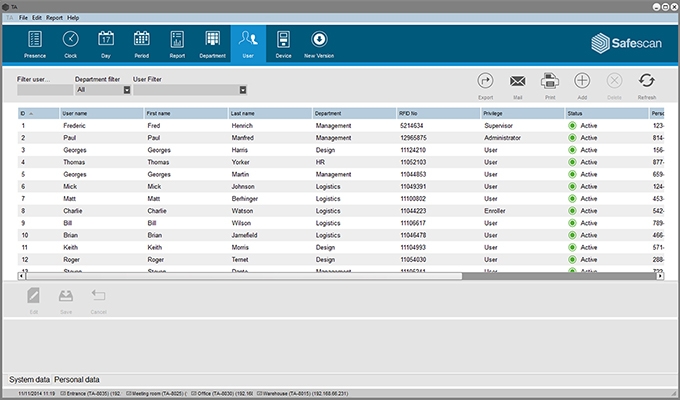The image size is (680, 400).
Task: Click the Mail envelope icon
Action: 517,84
